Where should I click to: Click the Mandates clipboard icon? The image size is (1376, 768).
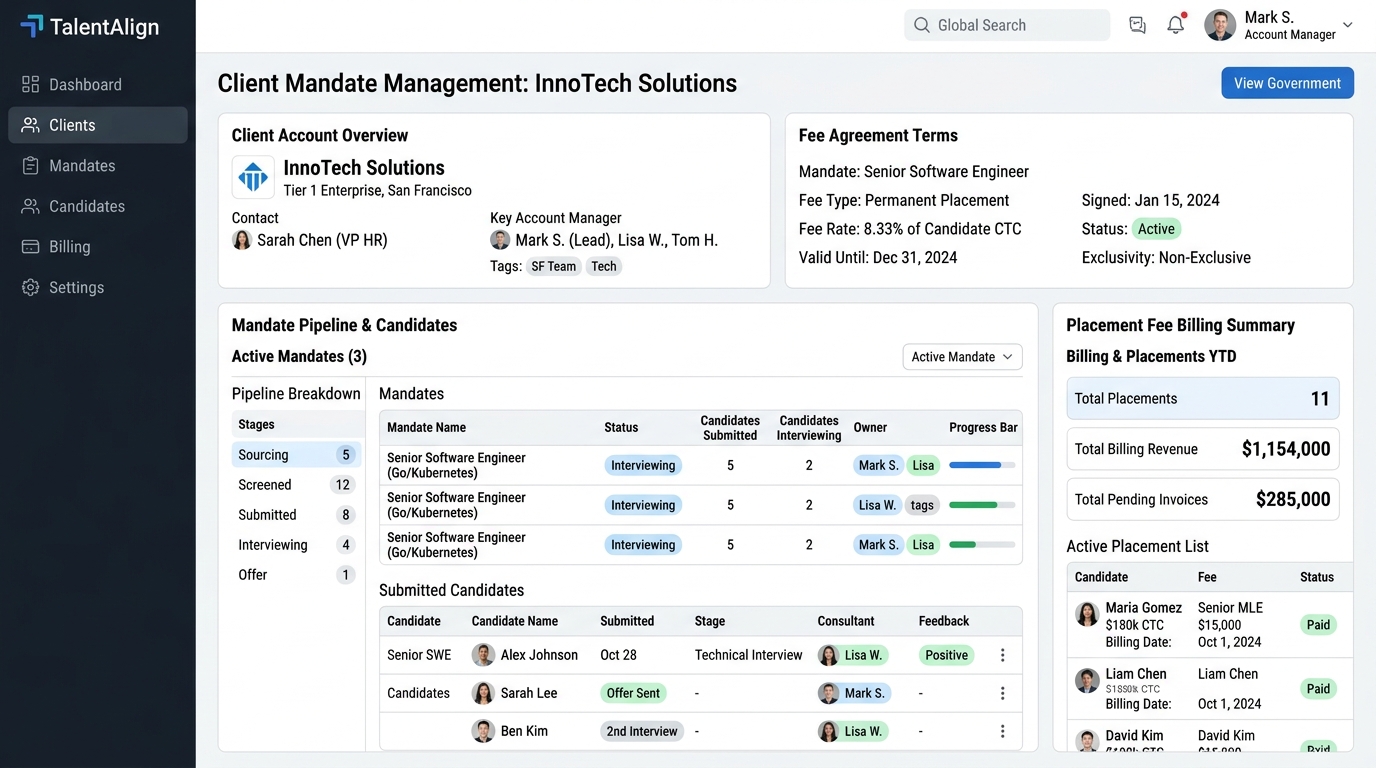point(31,166)
